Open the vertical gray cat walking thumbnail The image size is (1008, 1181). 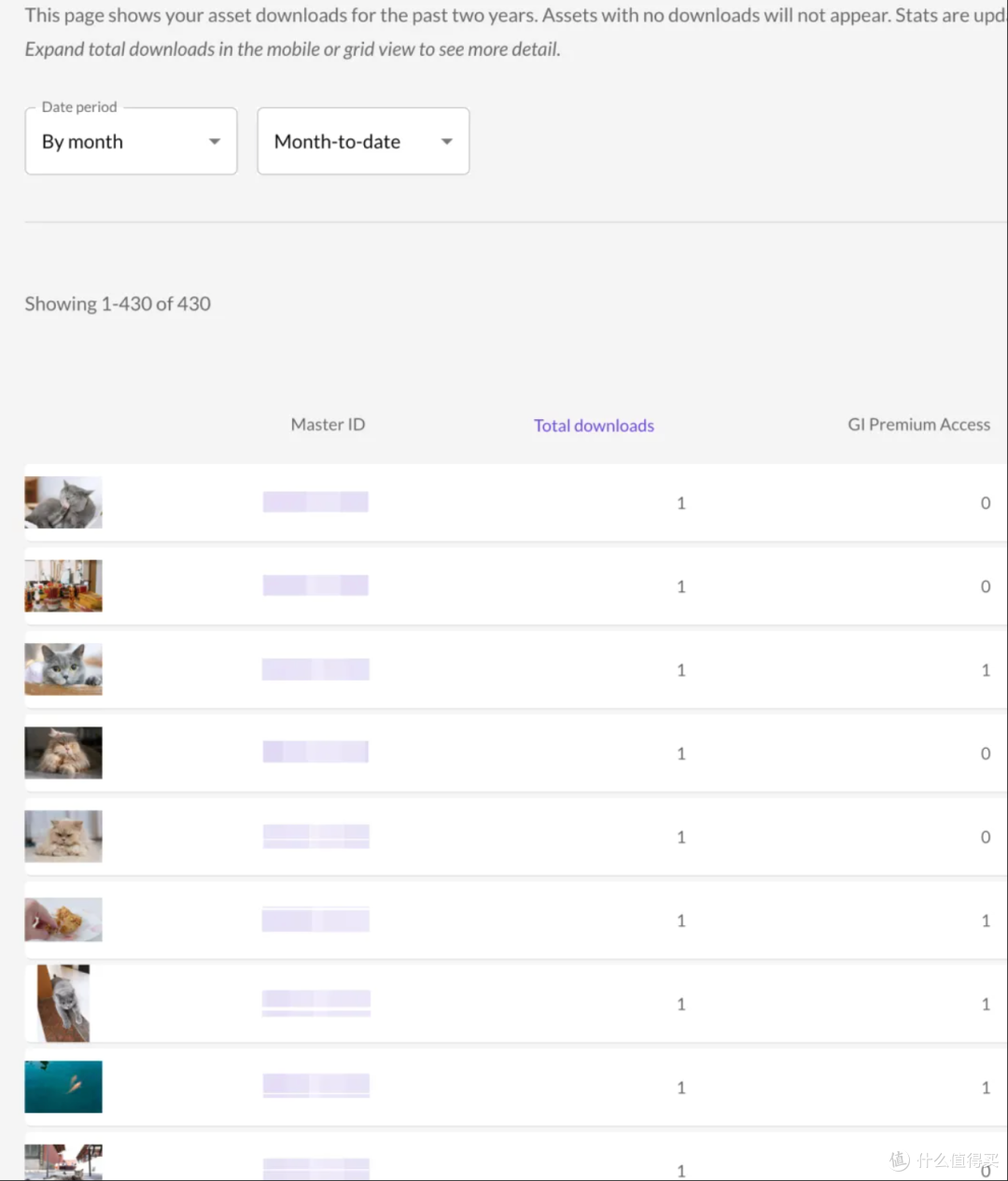63,1004
